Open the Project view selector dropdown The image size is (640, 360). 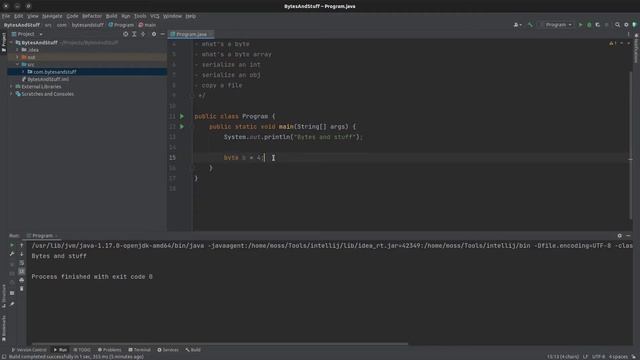[27, 34]
